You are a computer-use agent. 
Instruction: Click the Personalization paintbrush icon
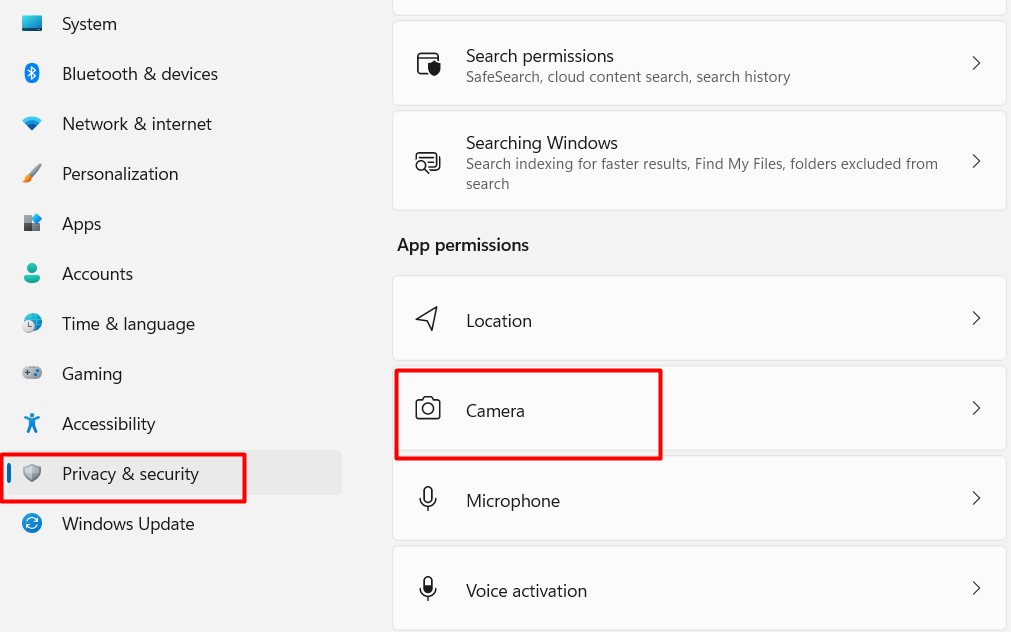click(x=32, y=174)
